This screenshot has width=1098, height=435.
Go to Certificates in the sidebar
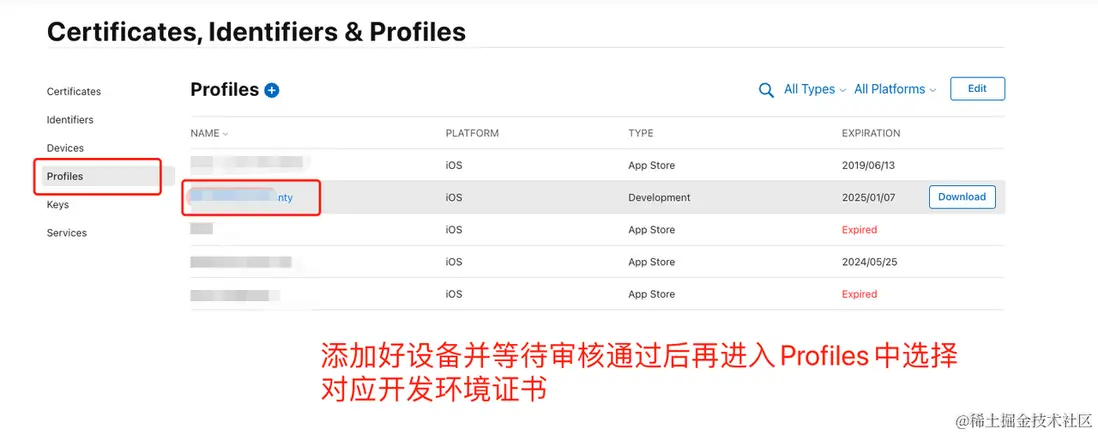[74, 91]
